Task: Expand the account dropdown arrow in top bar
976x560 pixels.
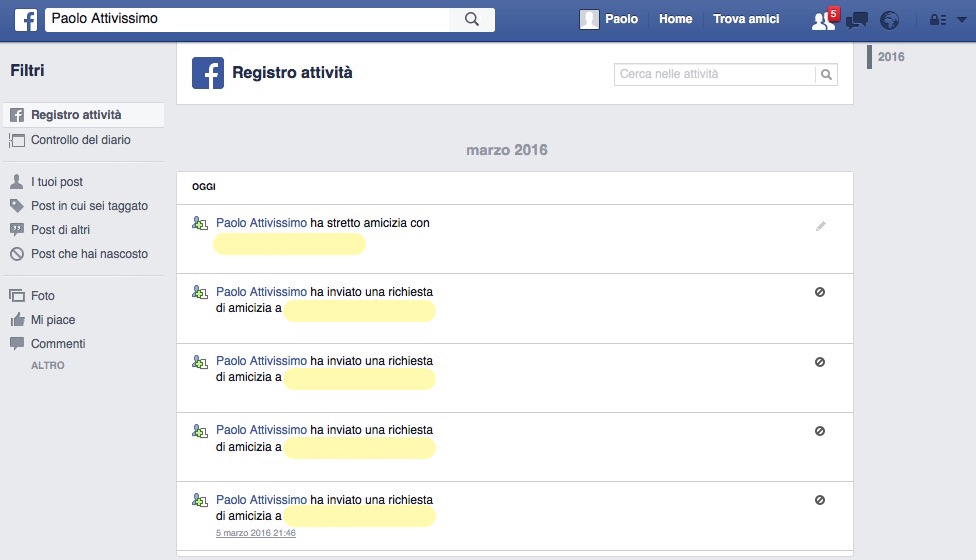Action: (x=962, y=20)
